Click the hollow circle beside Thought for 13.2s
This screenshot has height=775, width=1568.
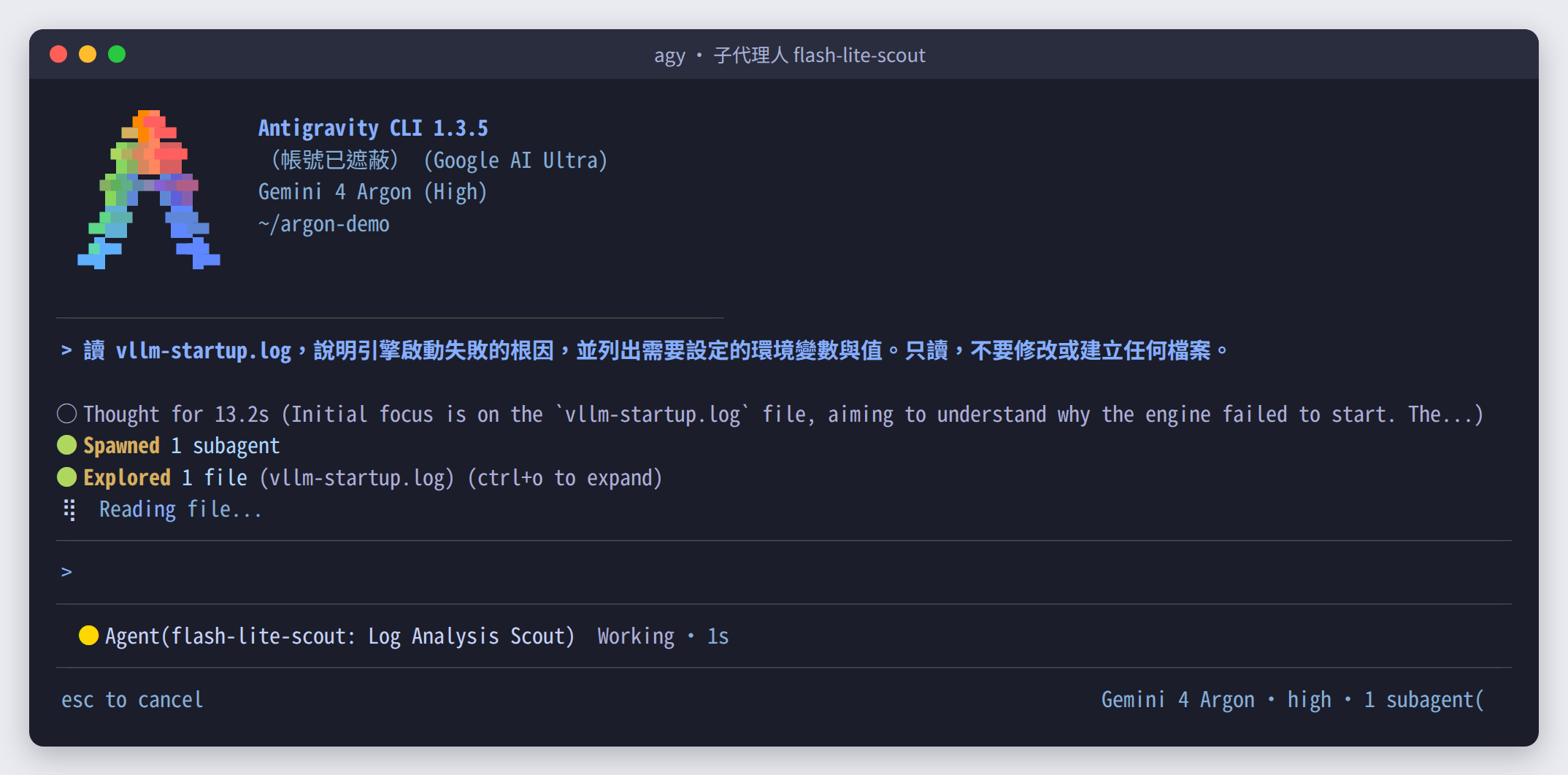click(66, 414)
